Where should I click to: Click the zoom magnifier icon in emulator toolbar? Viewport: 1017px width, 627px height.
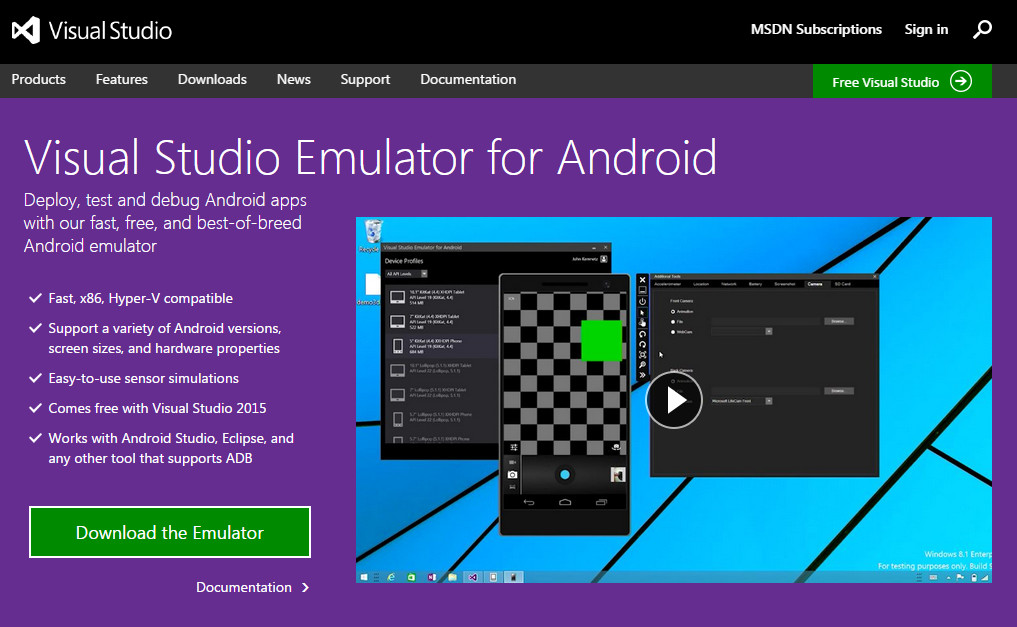click(643, 364)
